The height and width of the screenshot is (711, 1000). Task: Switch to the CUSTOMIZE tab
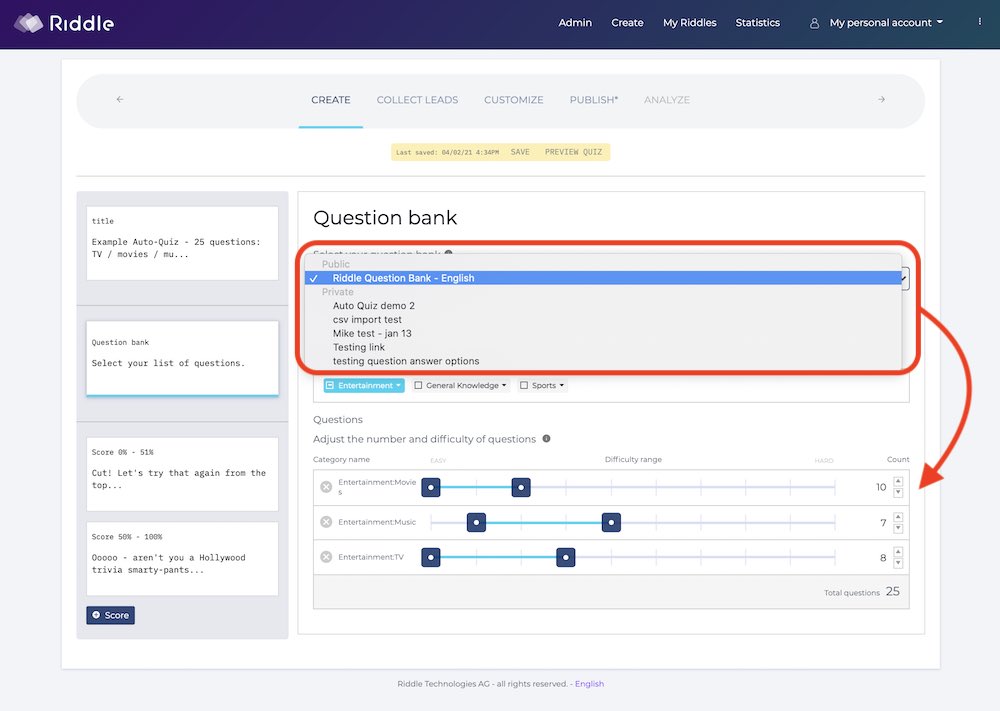coord(513,100)
